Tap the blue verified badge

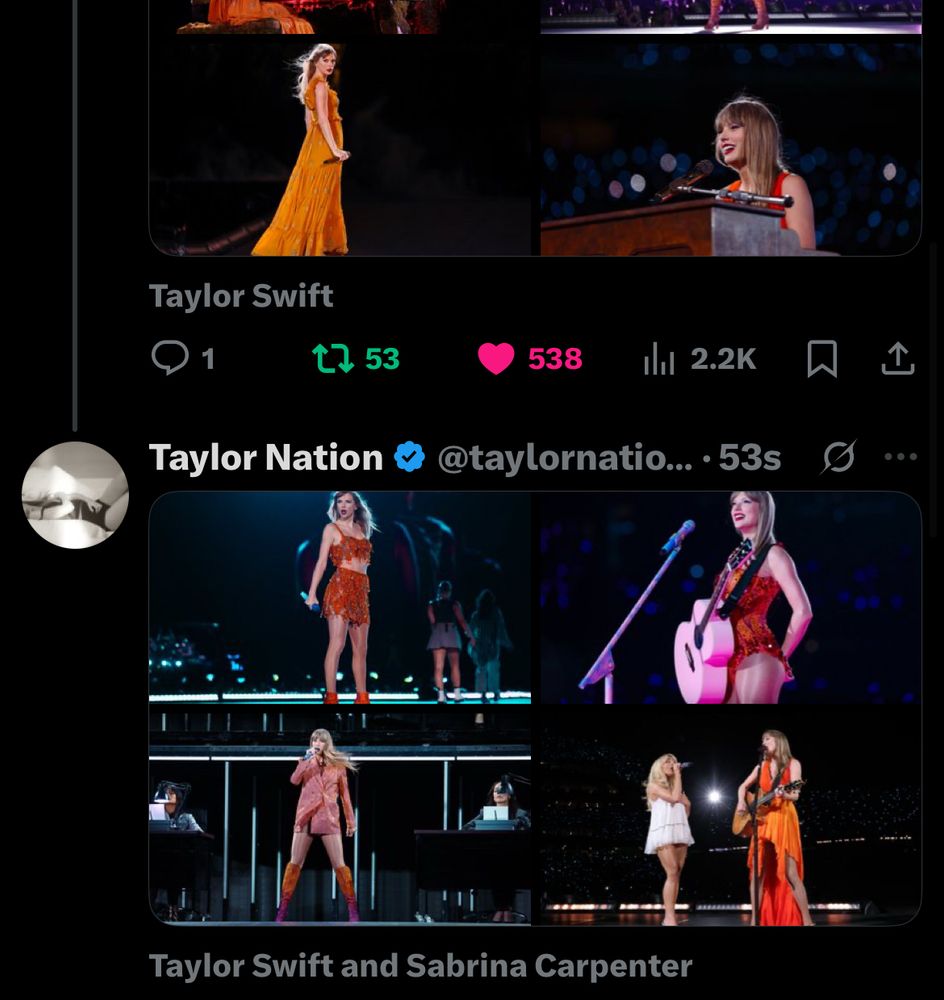[x=409, y=457]
